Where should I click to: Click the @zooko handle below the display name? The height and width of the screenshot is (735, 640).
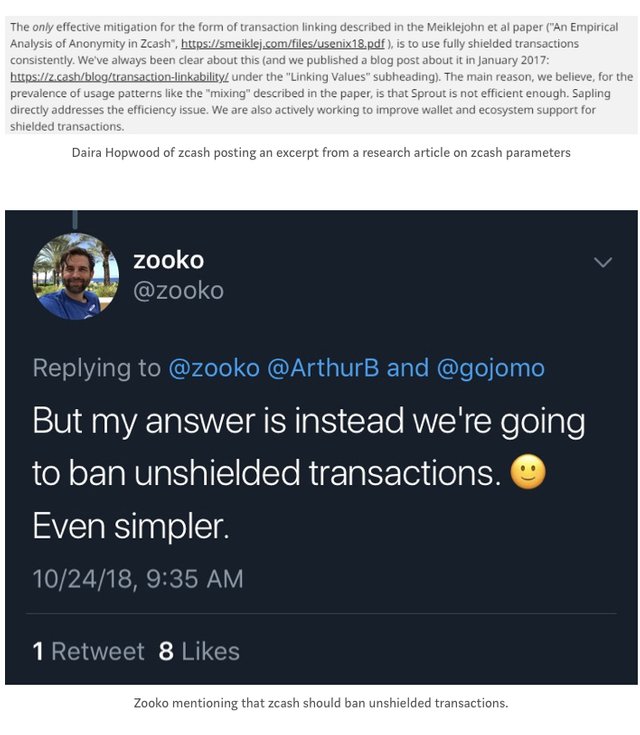click(x=178, y=291)
